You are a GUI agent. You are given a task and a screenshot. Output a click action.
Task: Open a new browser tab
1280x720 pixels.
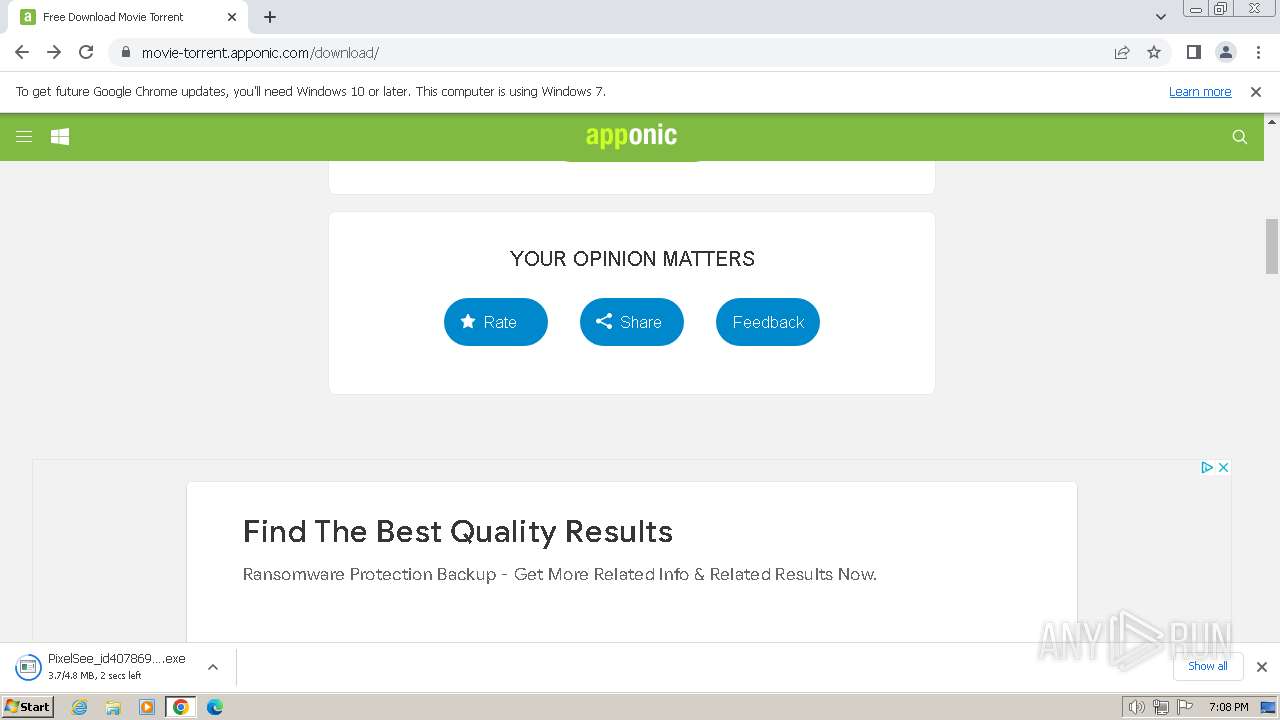(270, 17)
